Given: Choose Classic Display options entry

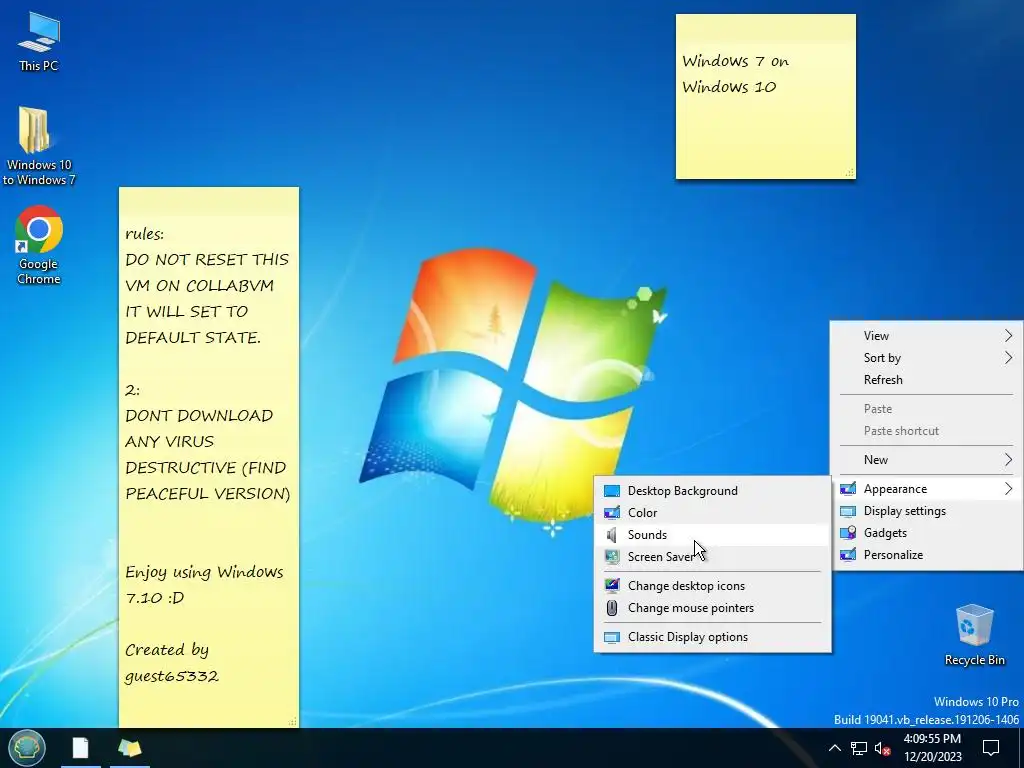Looking at the screenshot, I should click(x=712, y=637).
